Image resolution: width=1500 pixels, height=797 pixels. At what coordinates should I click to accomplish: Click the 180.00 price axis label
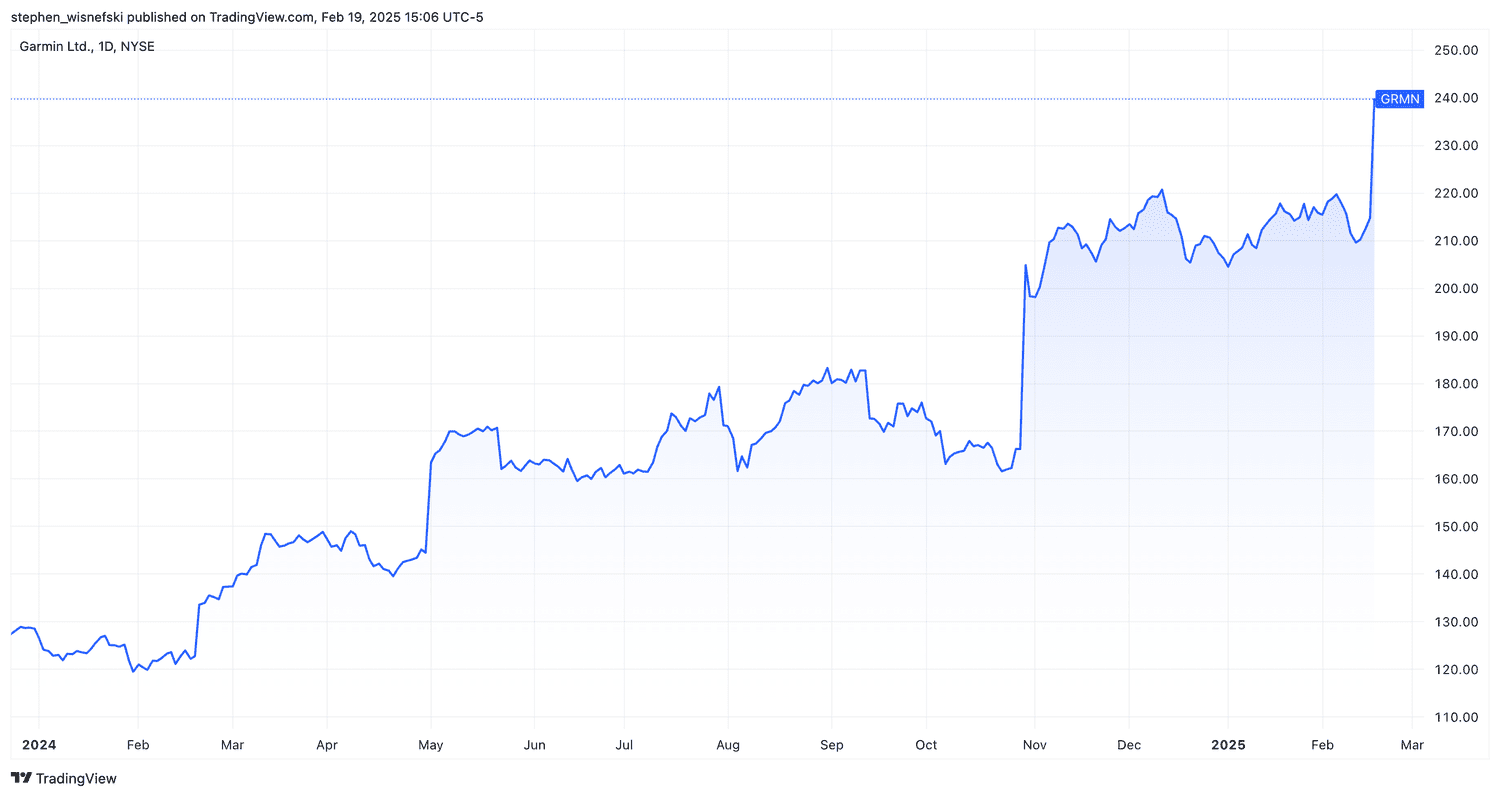click(1457, 384)
